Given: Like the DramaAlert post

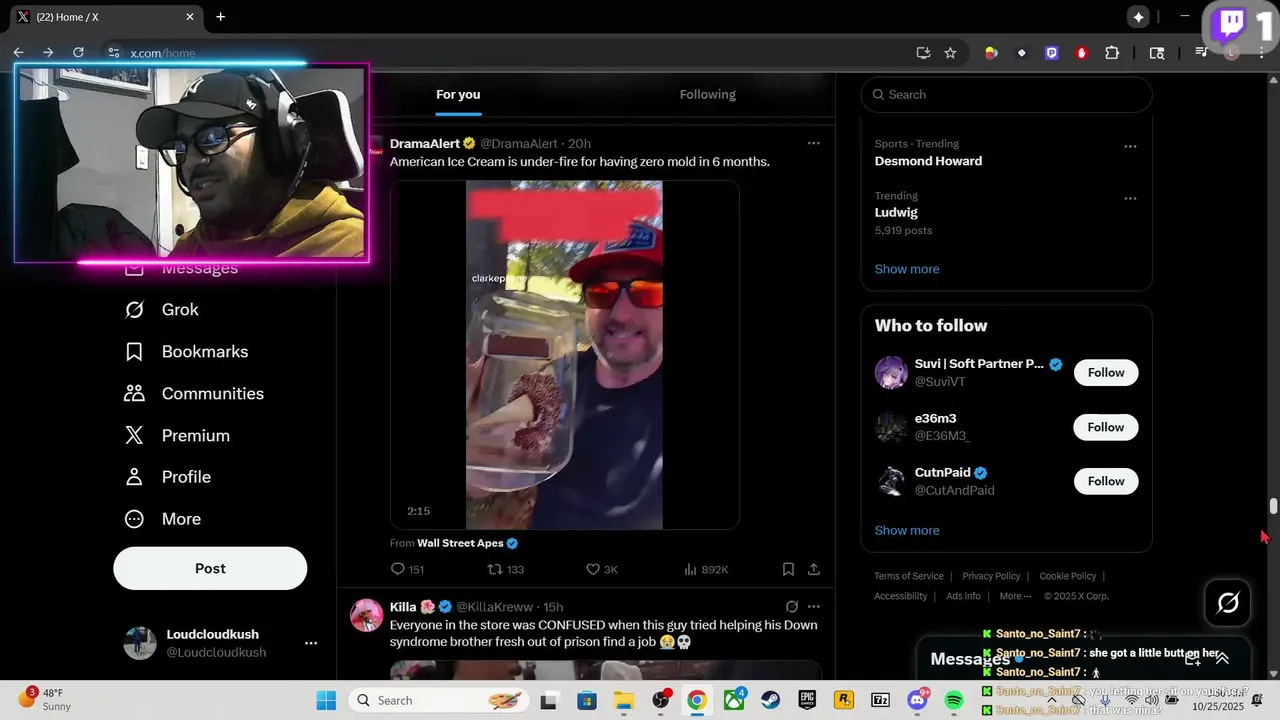Looking at the screenshot, I should click(x=602, y=569).
